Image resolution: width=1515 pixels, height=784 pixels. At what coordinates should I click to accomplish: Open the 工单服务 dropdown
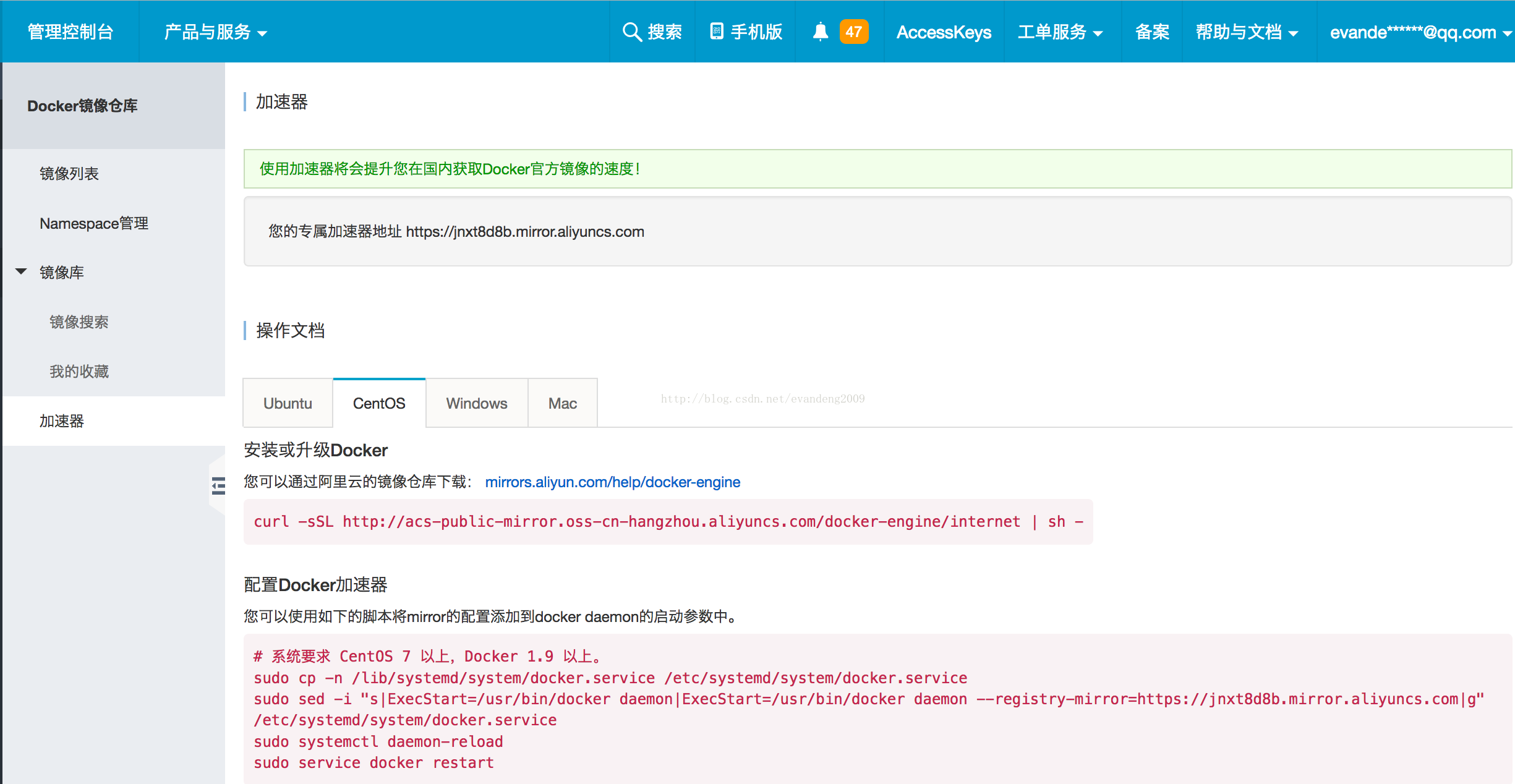(x=1060, y=32)
